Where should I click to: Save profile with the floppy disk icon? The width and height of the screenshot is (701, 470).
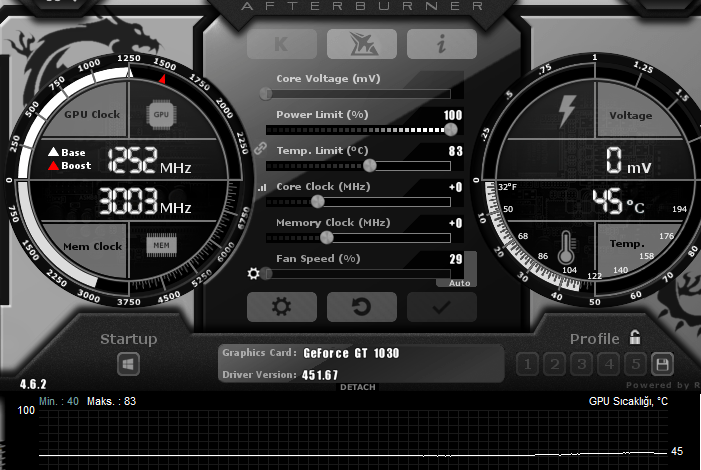[x=663, y=364]
